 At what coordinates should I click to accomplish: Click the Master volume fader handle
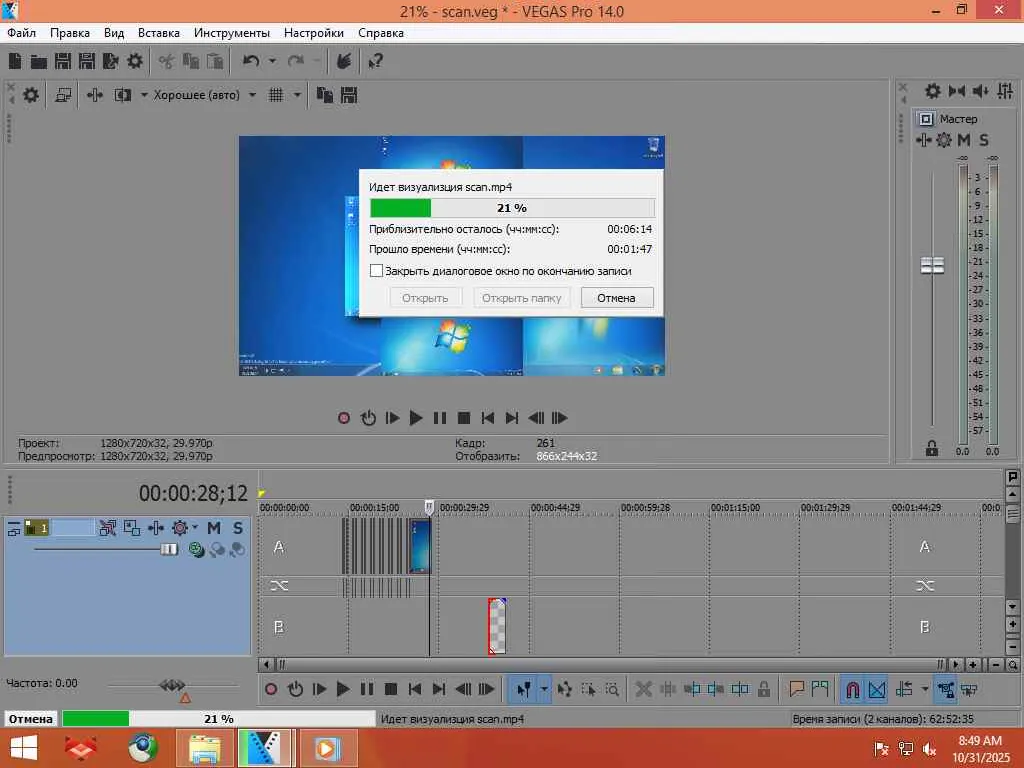[x=932, y=265]
